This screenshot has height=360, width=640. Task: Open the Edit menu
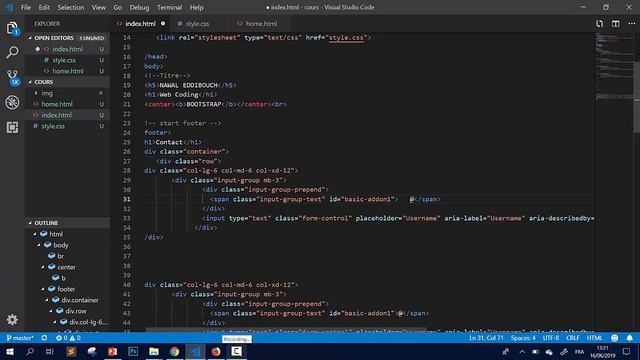click(x=44, y=7)
